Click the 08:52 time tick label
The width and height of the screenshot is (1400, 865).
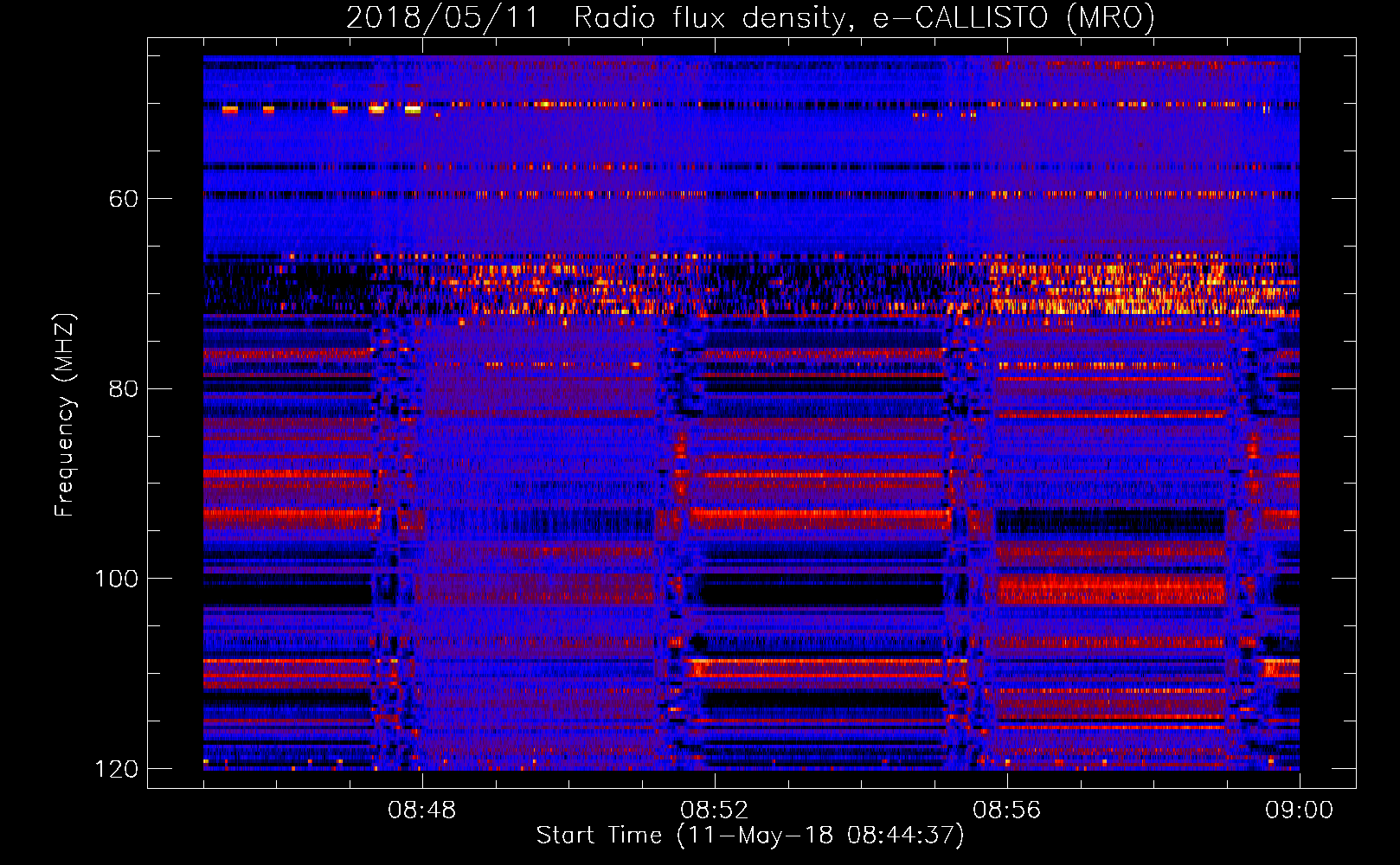715,811
